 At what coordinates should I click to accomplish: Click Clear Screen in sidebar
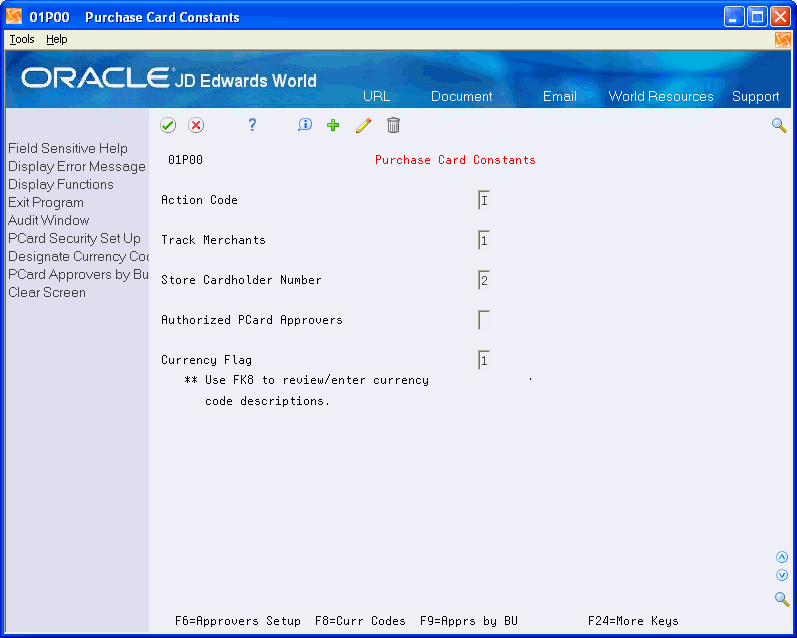[47, 292]
